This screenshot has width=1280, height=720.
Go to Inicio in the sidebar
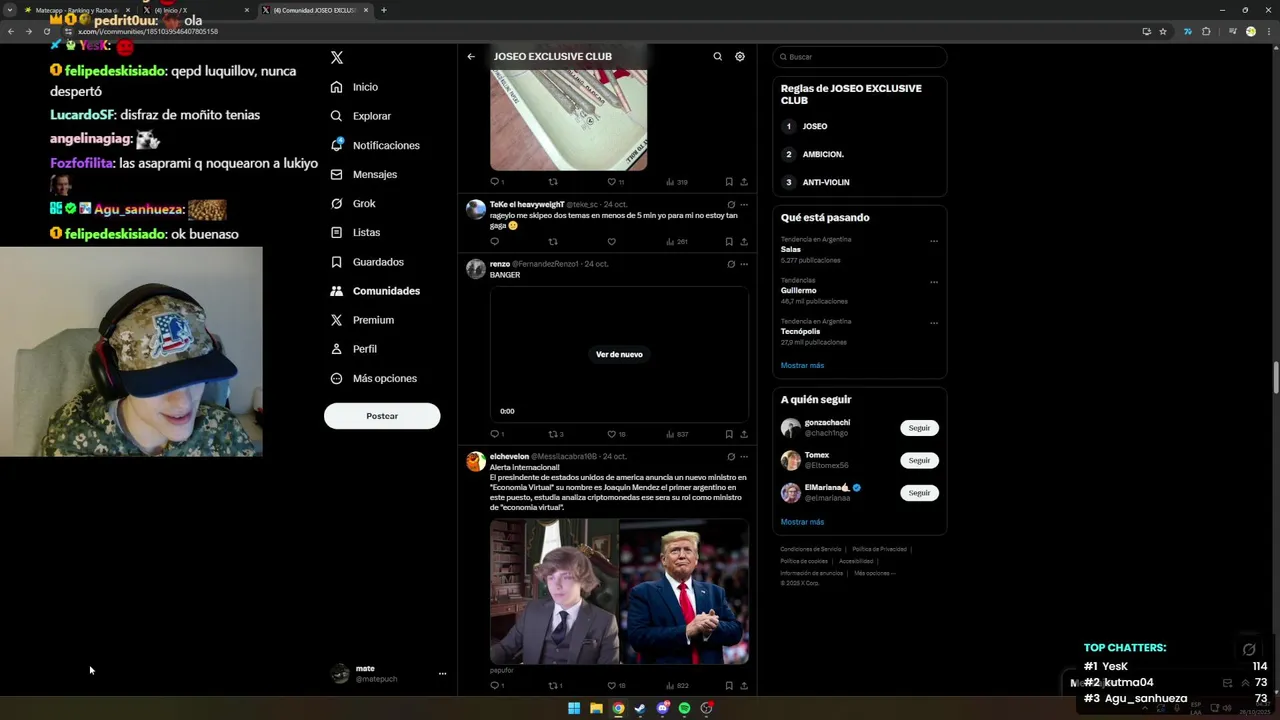pyautogui.click(x=354, y=87)
